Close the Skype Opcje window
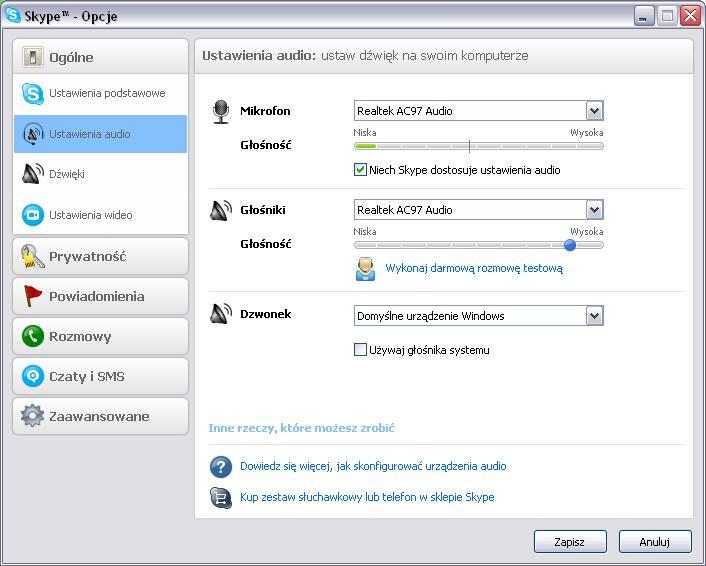Screen dimensions: 706x566 pos(690,16)
